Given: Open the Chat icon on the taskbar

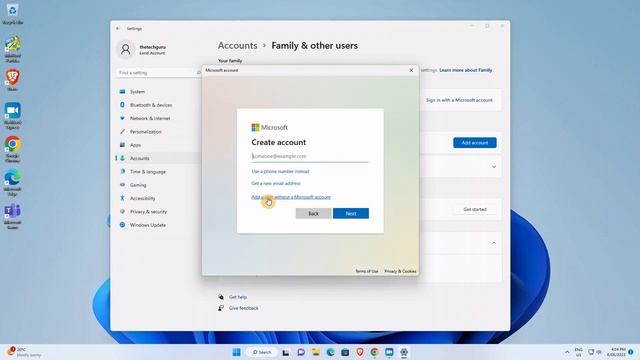Looking at the screenshot, I should click(301, 352).
